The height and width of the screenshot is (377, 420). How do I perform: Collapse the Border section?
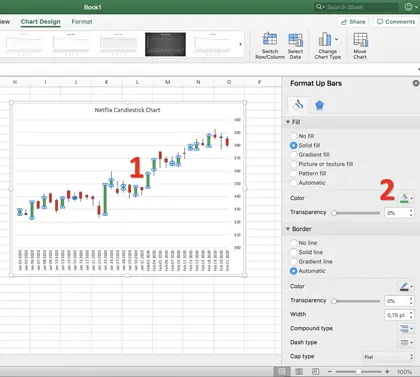pos(288,229)
